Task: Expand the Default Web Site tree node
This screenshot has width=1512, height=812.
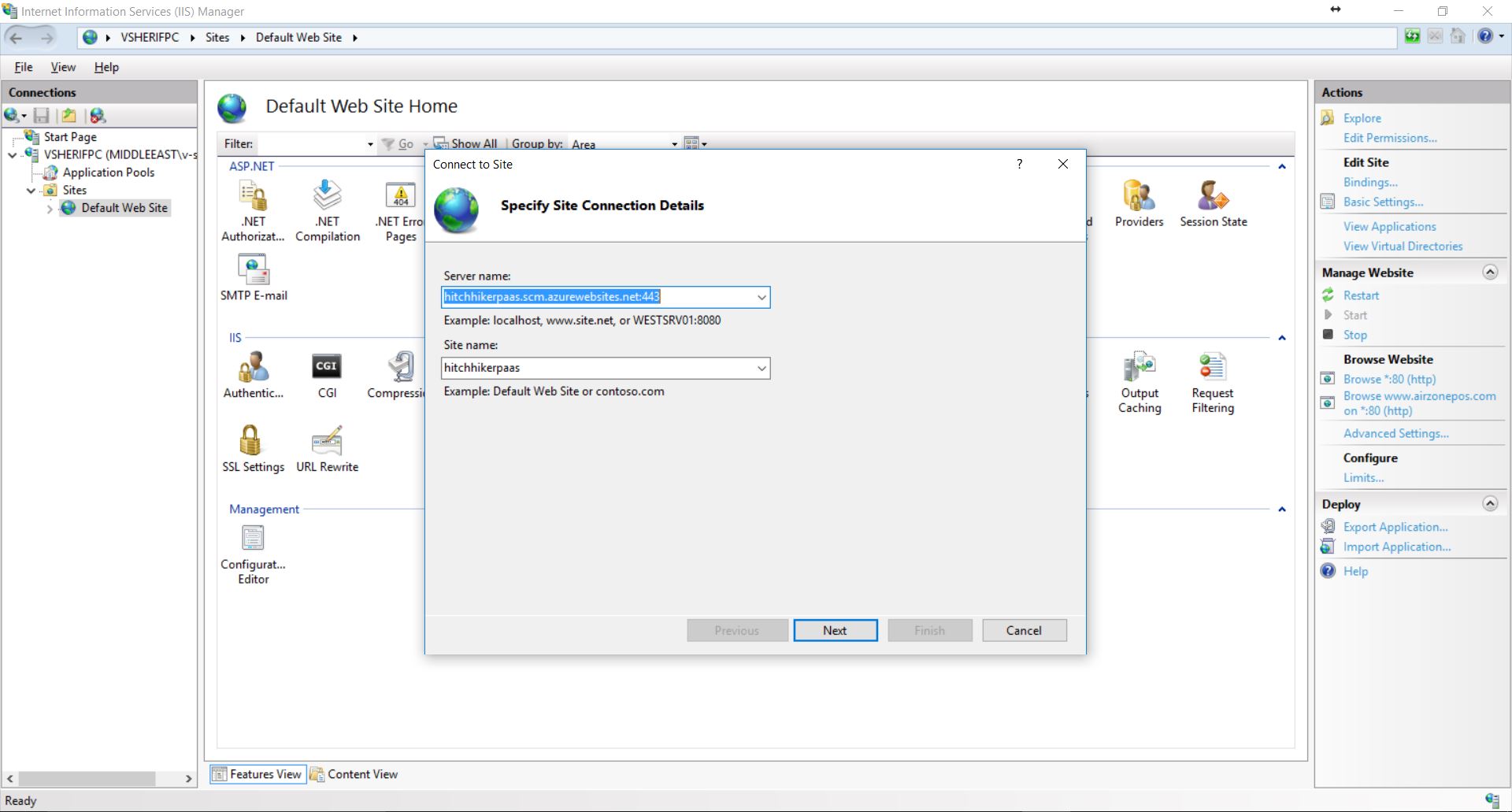Action: (50, 209)
